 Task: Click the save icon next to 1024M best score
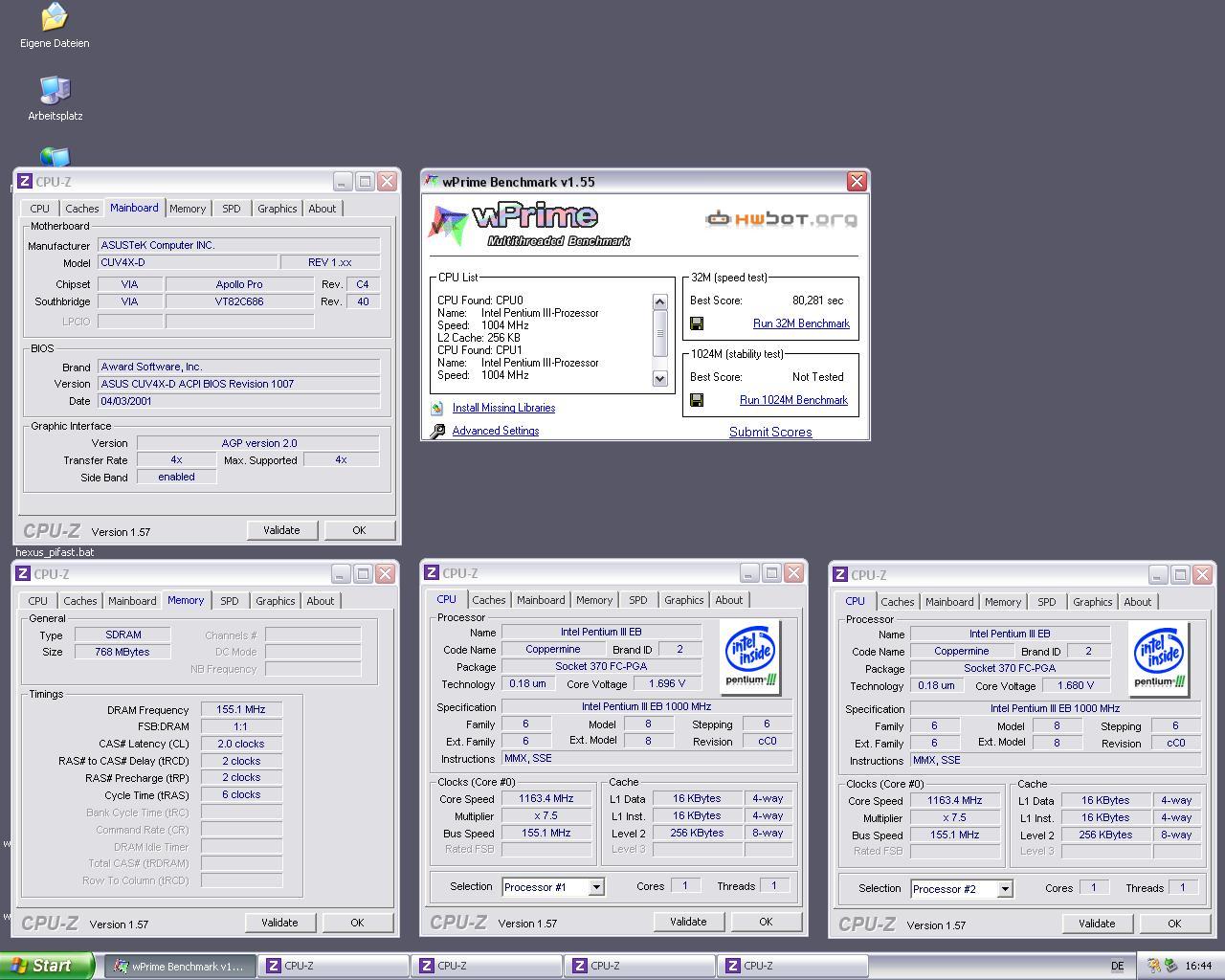697,400
